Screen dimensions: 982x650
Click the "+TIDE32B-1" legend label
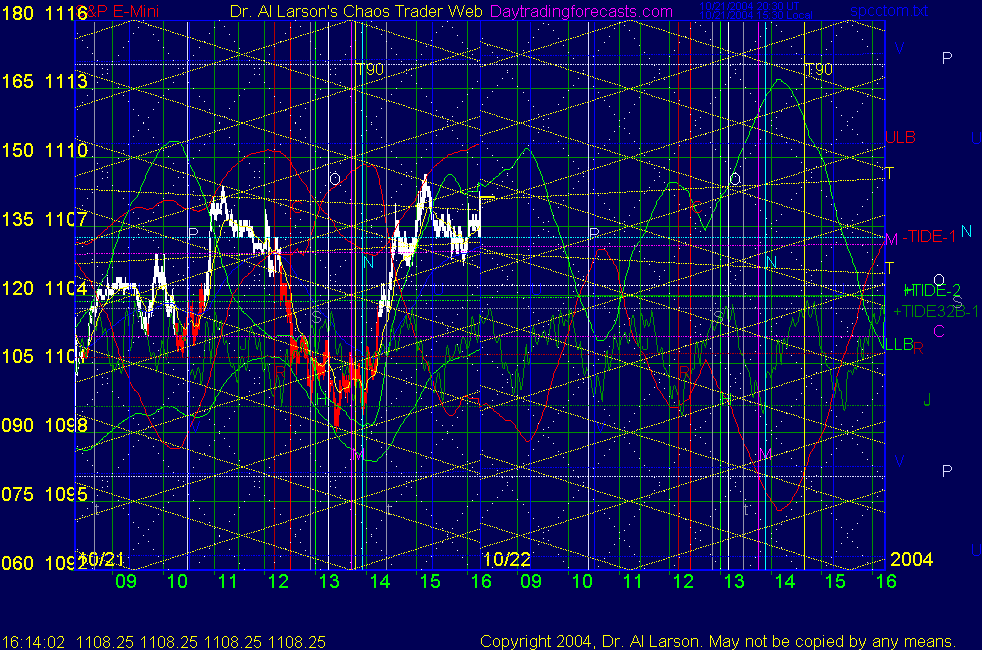936,311
